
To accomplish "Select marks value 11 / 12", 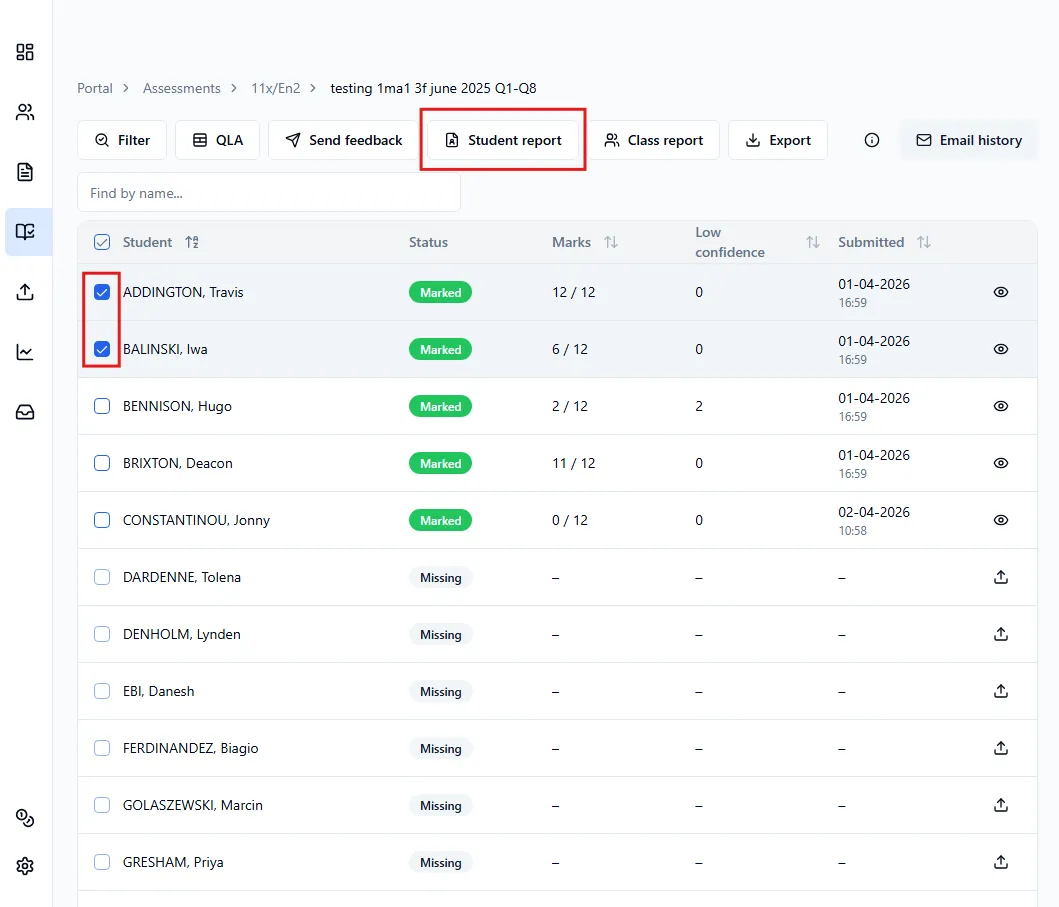I will coord(573,463).
